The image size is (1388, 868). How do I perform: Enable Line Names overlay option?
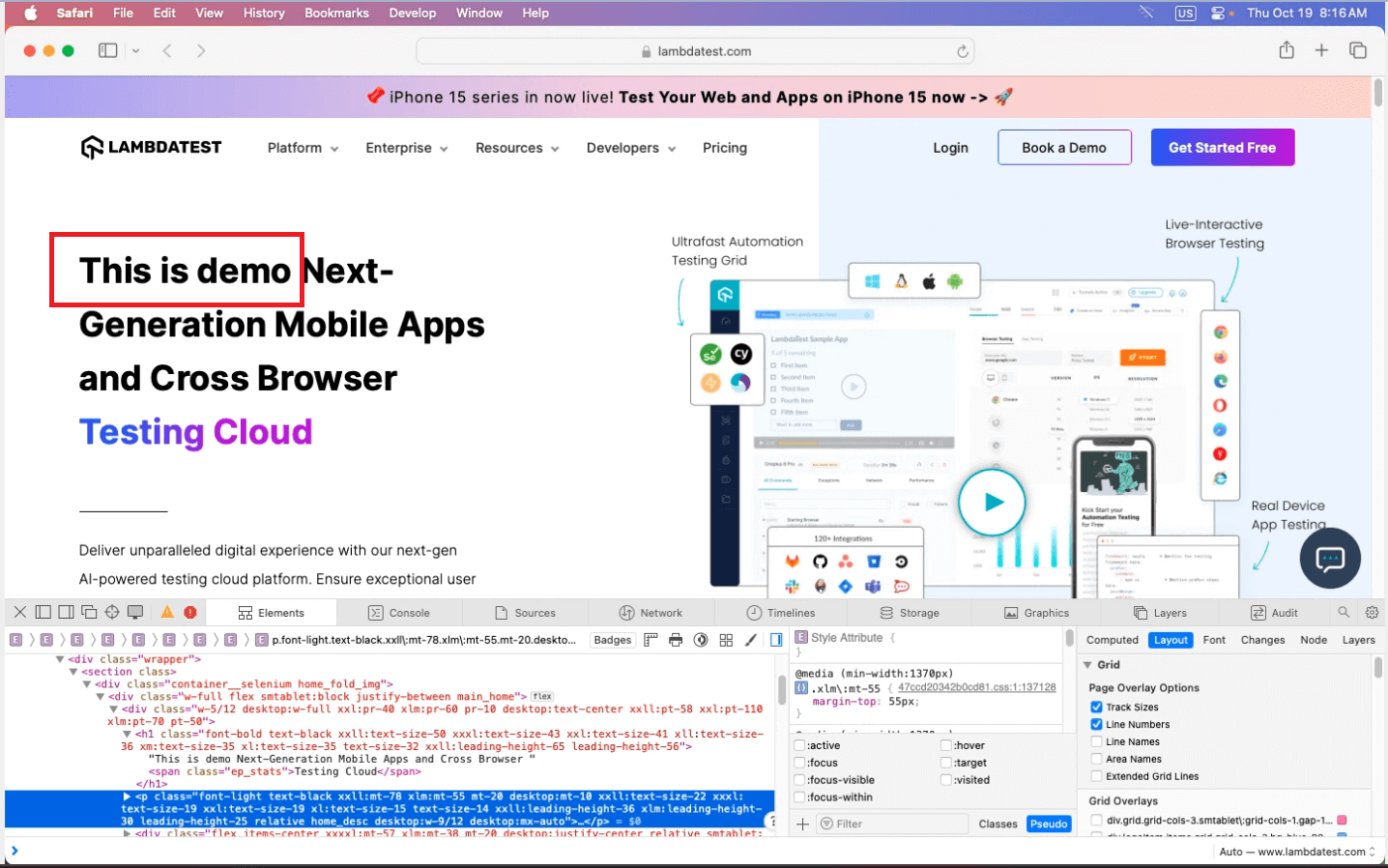pyautogui.click(x=1096, y=741)
